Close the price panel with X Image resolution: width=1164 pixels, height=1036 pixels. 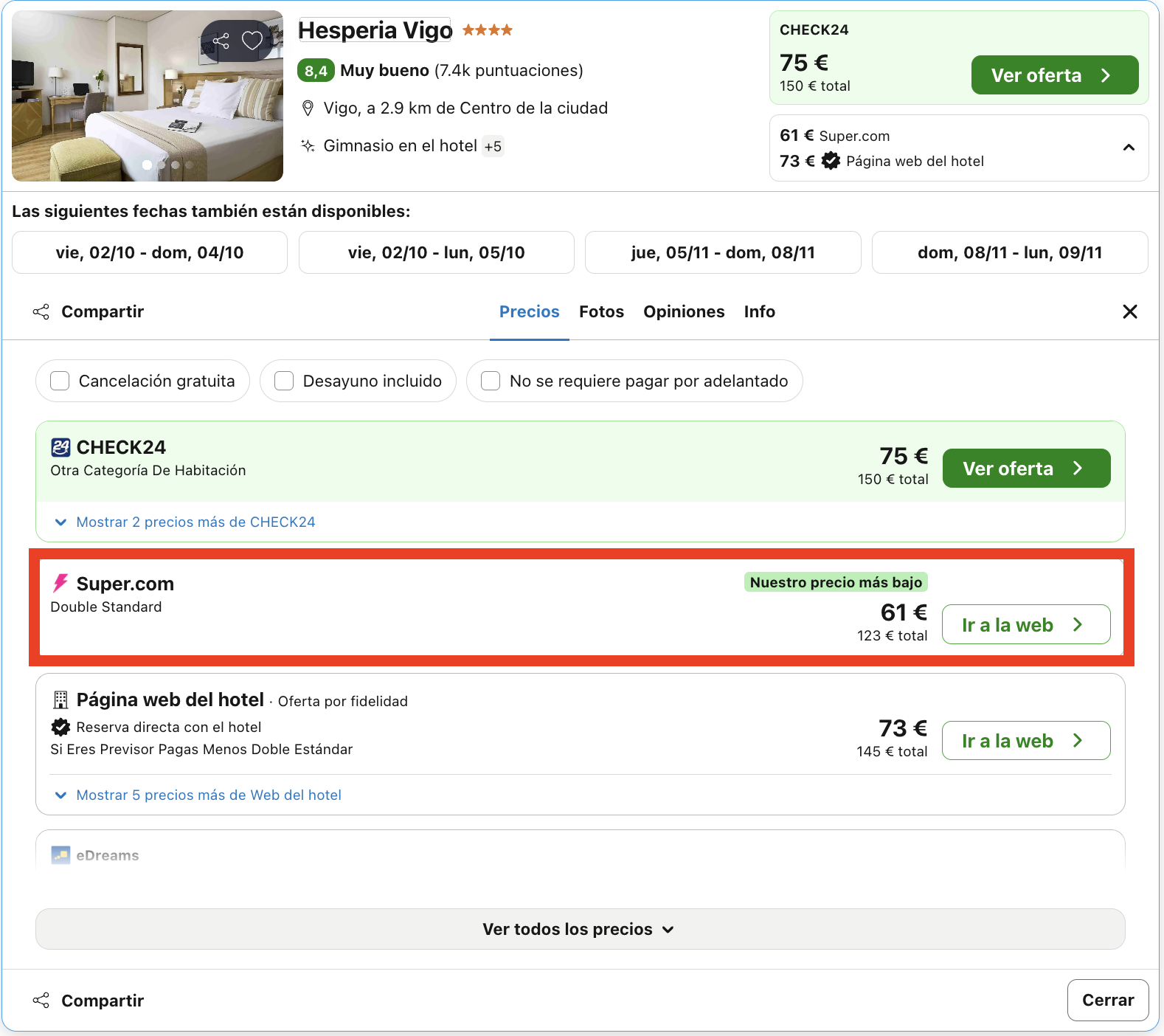coord(1129,311)
